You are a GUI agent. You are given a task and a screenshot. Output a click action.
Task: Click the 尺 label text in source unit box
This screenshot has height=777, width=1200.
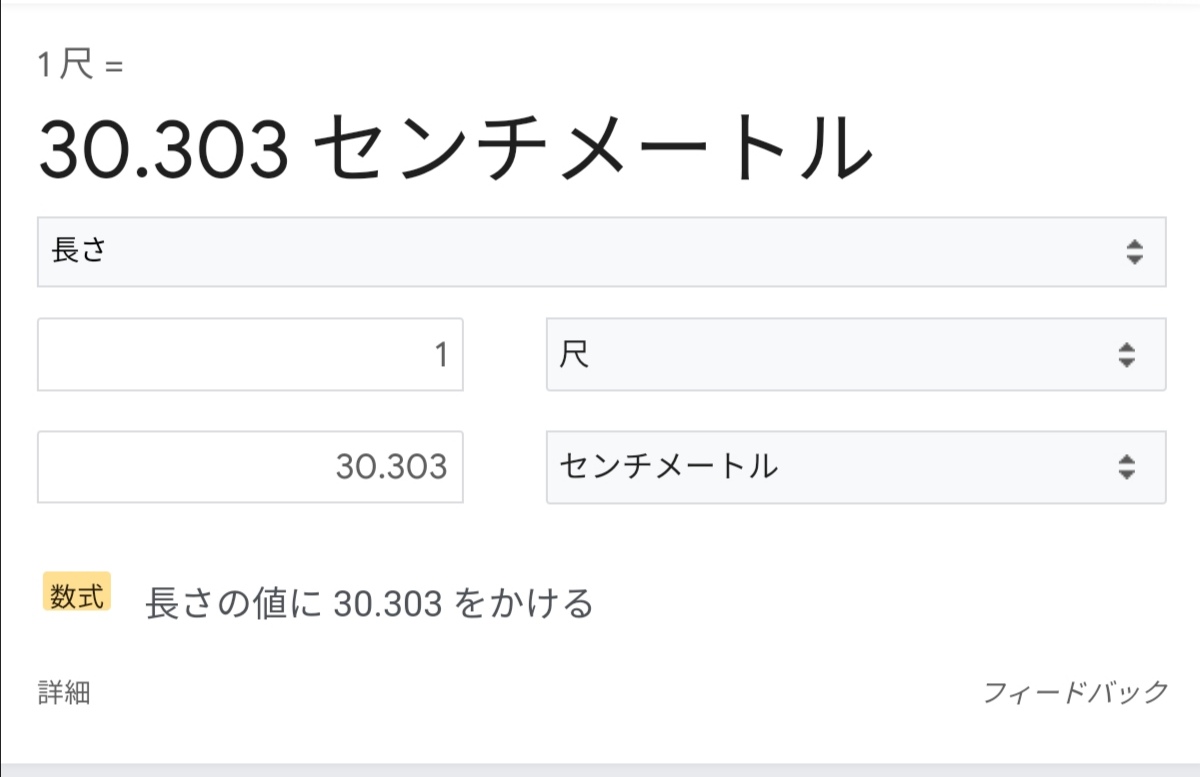(x=574, y=355)
